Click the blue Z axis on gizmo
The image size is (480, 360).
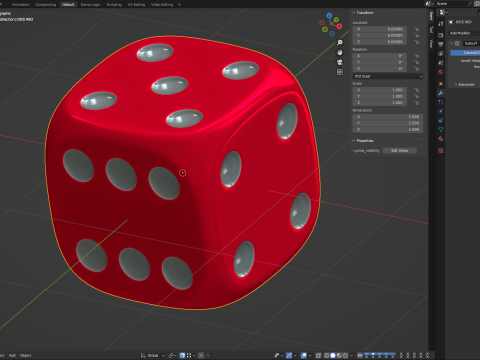[329, 15]
